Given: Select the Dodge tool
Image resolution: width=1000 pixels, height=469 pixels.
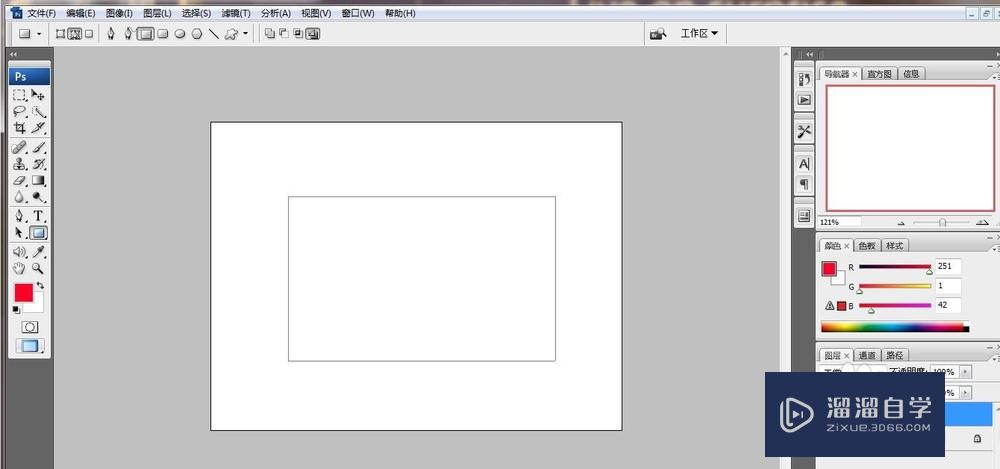Looking at the screenshot, I should (x=38, y=197).
